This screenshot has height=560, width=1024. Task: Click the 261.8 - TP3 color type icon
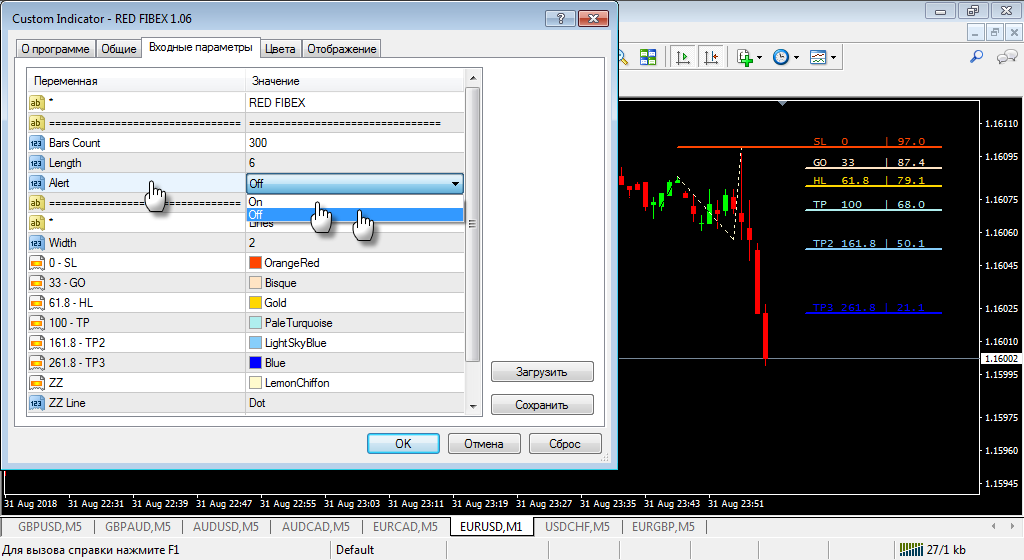tap(37, 363)
